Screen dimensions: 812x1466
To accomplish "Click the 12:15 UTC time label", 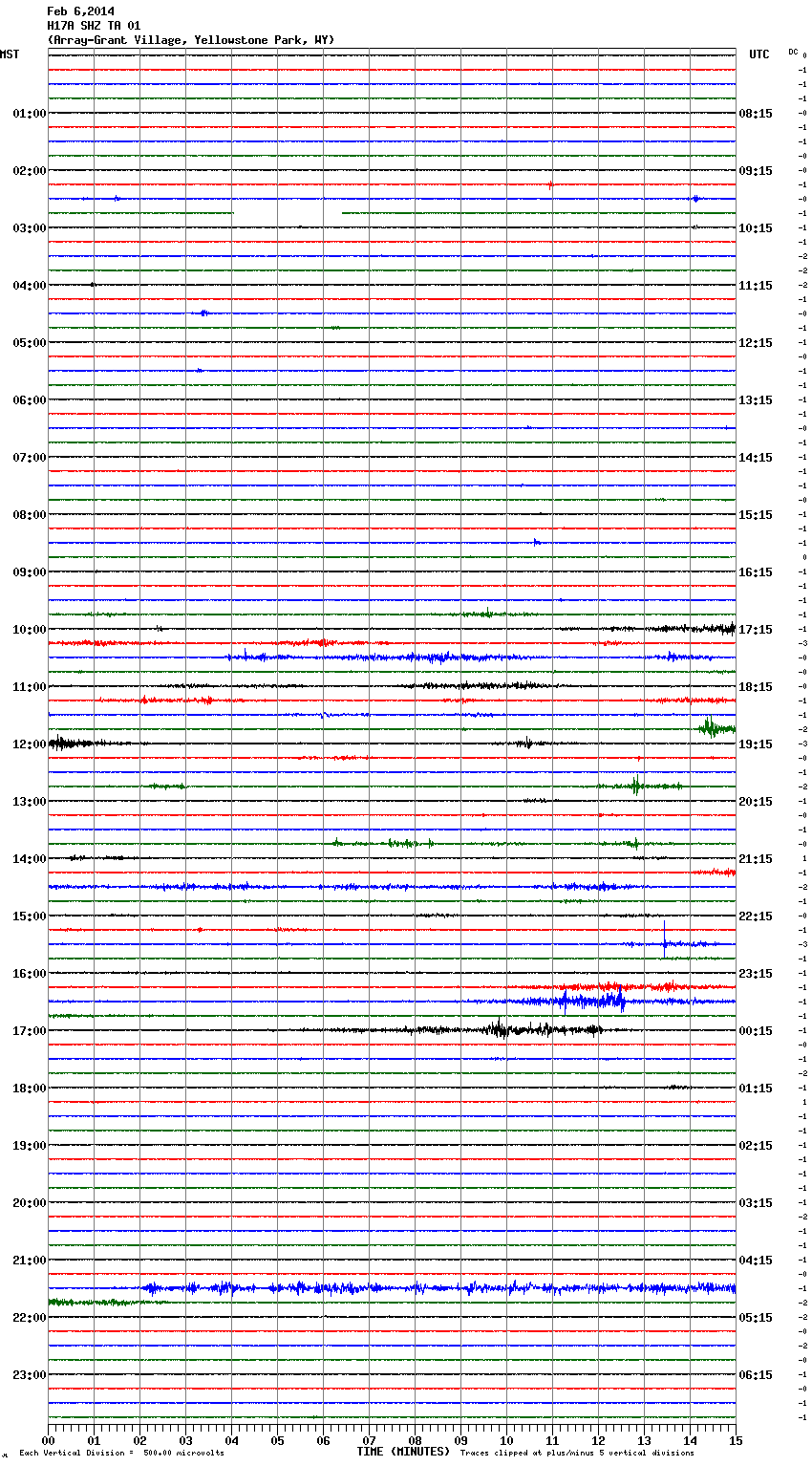I will pyautogui.click(x=756, y=343).
